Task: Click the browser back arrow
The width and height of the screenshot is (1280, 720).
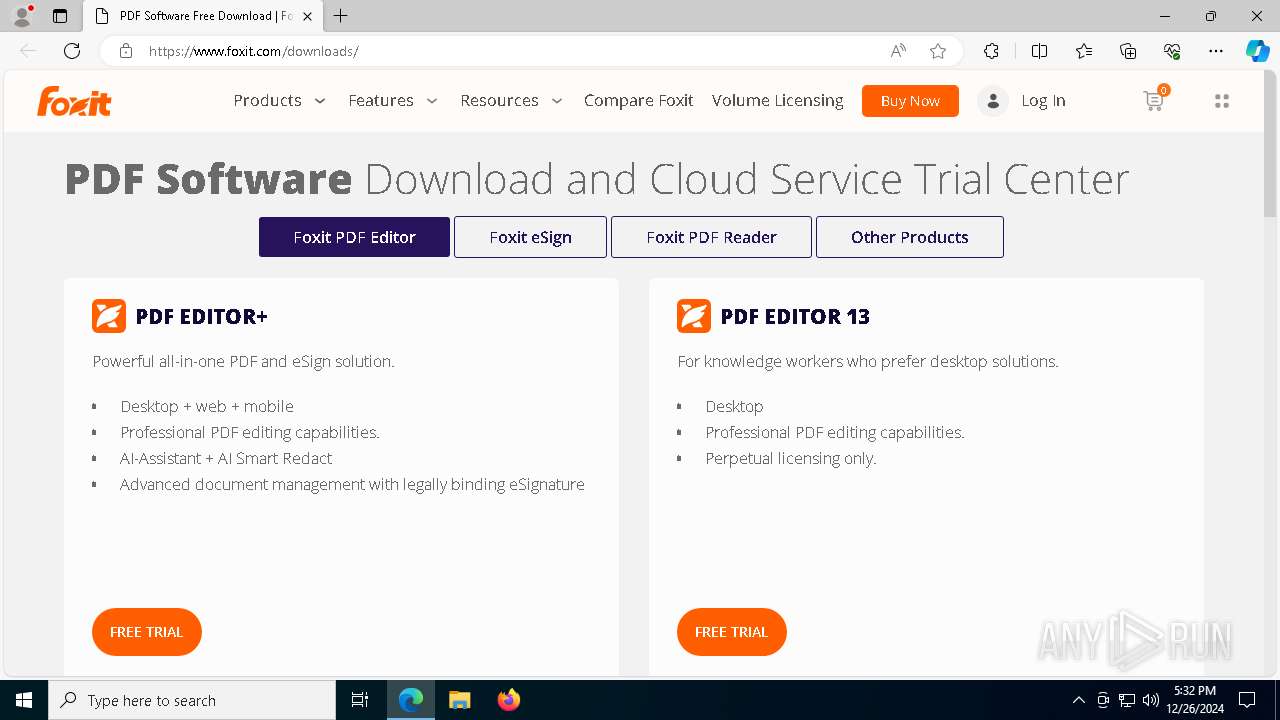Action: tap(28, 51)
